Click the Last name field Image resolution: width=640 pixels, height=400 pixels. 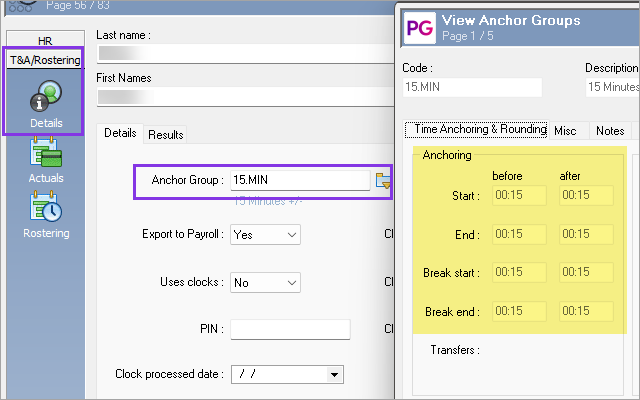[245, 53]
